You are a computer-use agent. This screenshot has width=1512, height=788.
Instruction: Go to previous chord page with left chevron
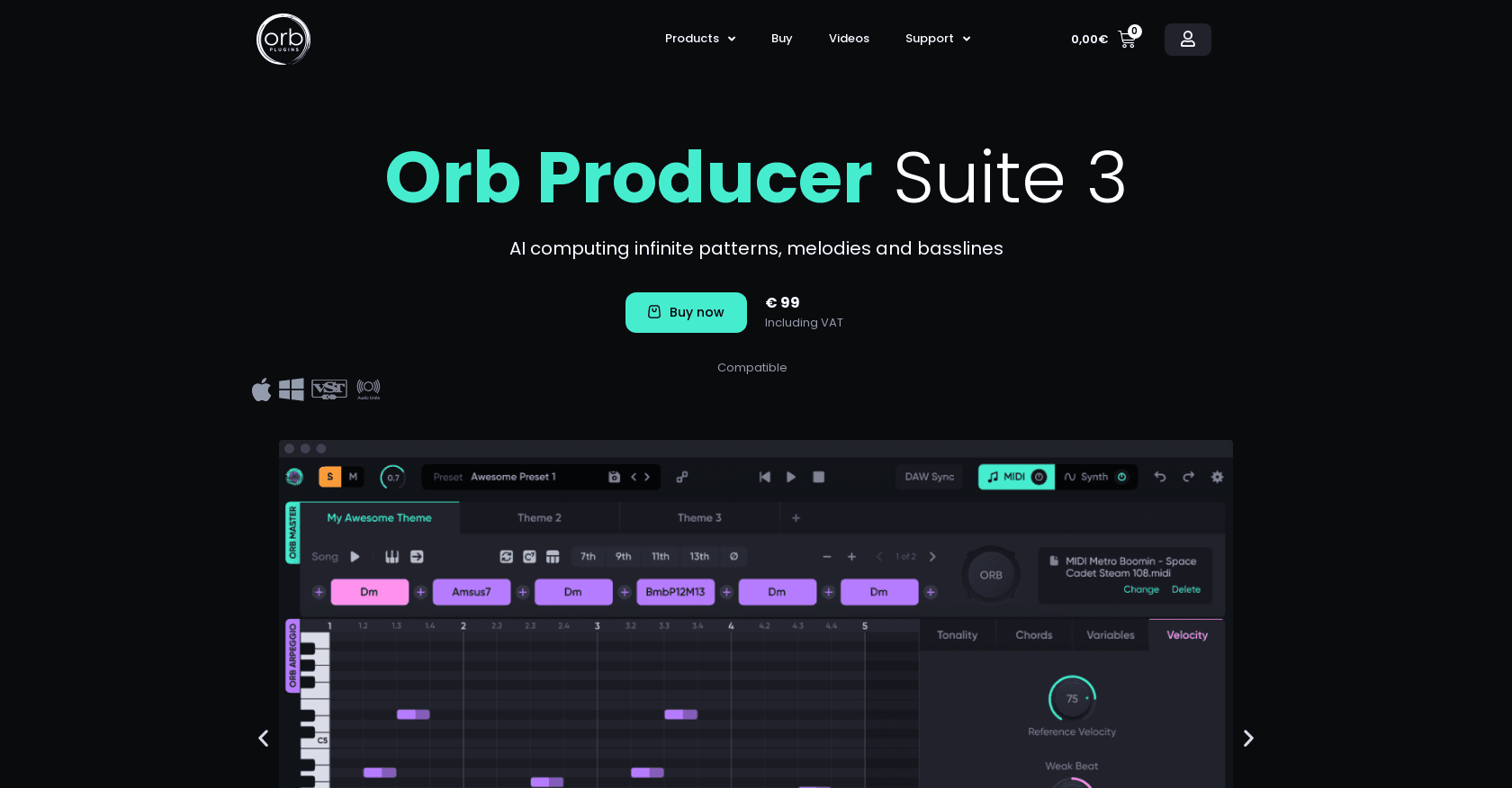pos(879,557)
